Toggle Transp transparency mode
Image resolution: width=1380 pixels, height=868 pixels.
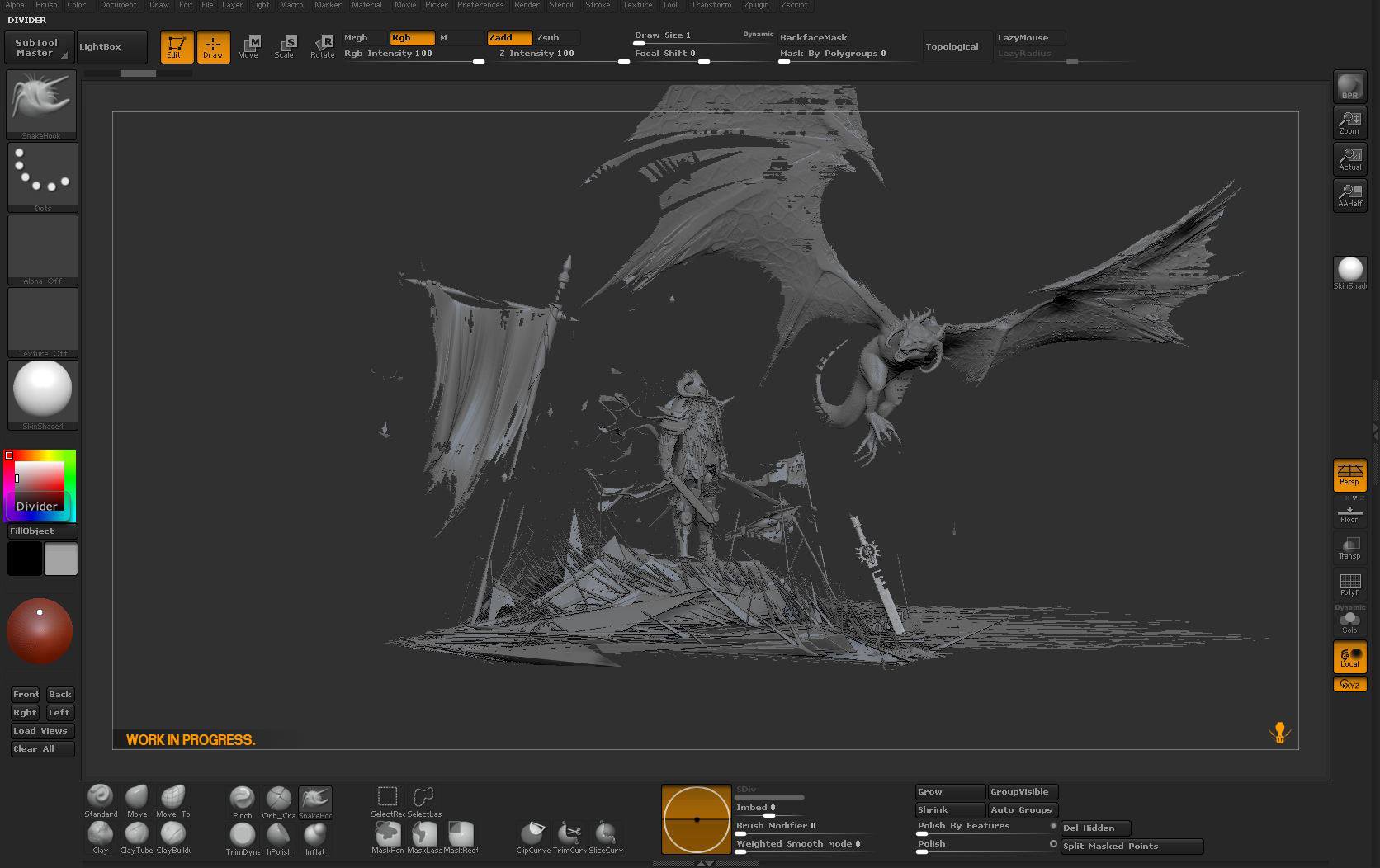(x=1349, y=548)
